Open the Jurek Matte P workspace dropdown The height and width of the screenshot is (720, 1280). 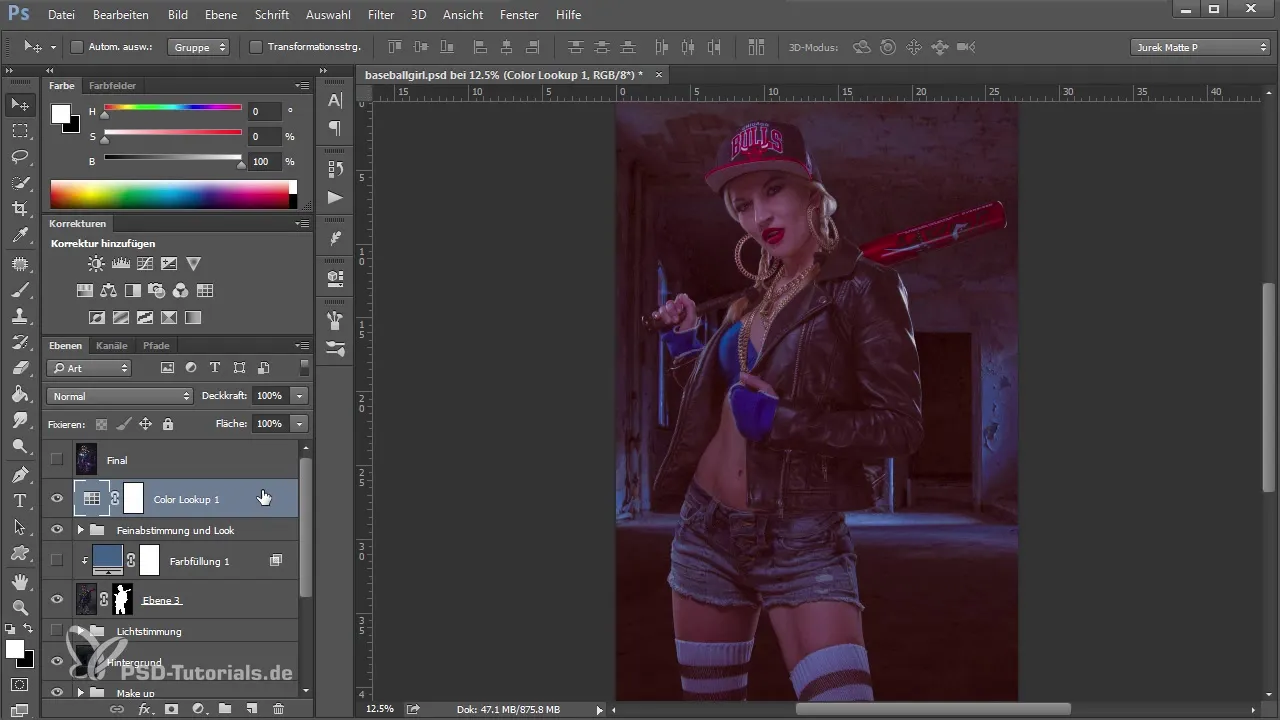[x=1200, y=47]
